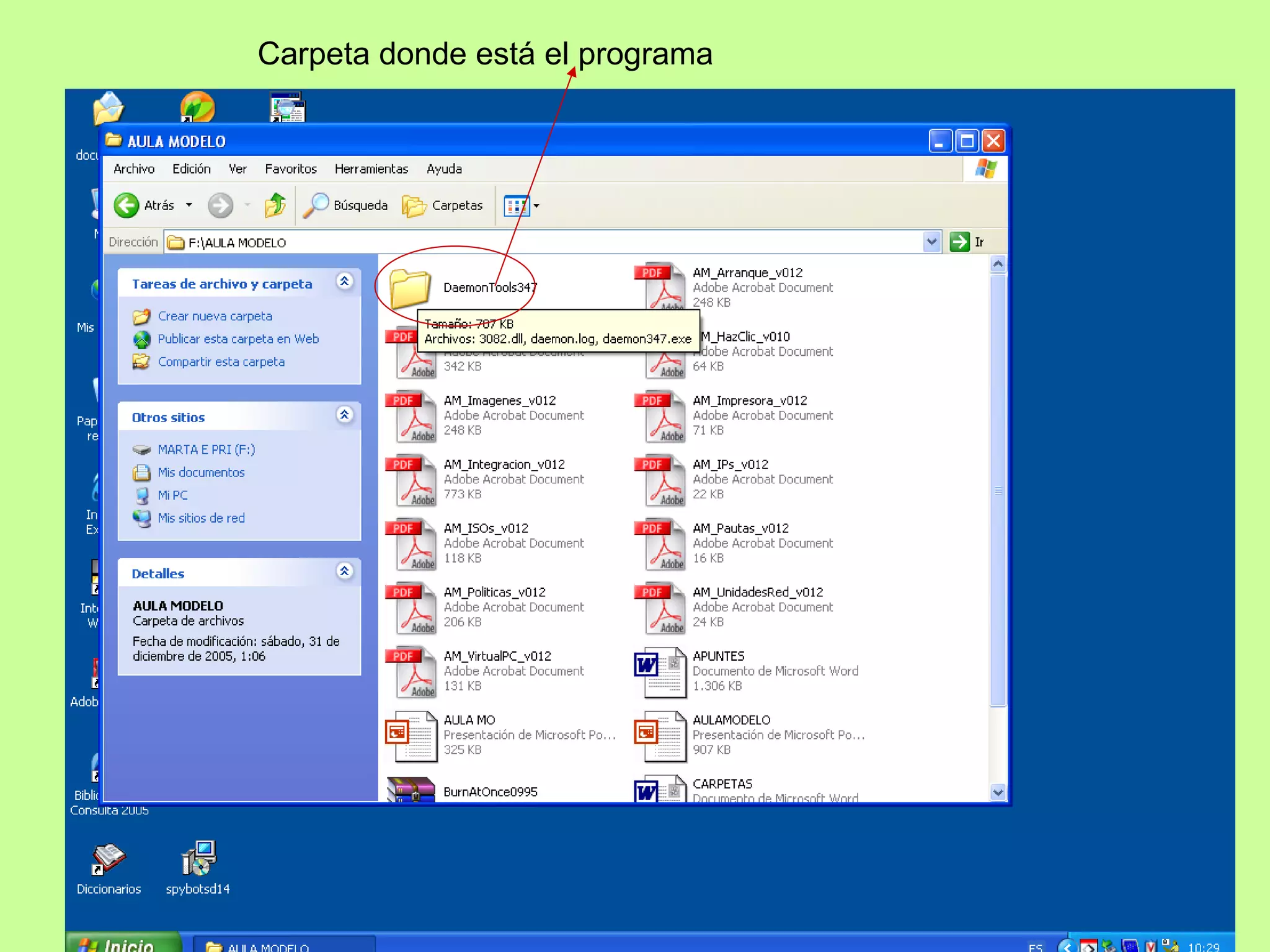Click Crear nueva carpeta link
1270x952 pixels.
pos(215,316)
